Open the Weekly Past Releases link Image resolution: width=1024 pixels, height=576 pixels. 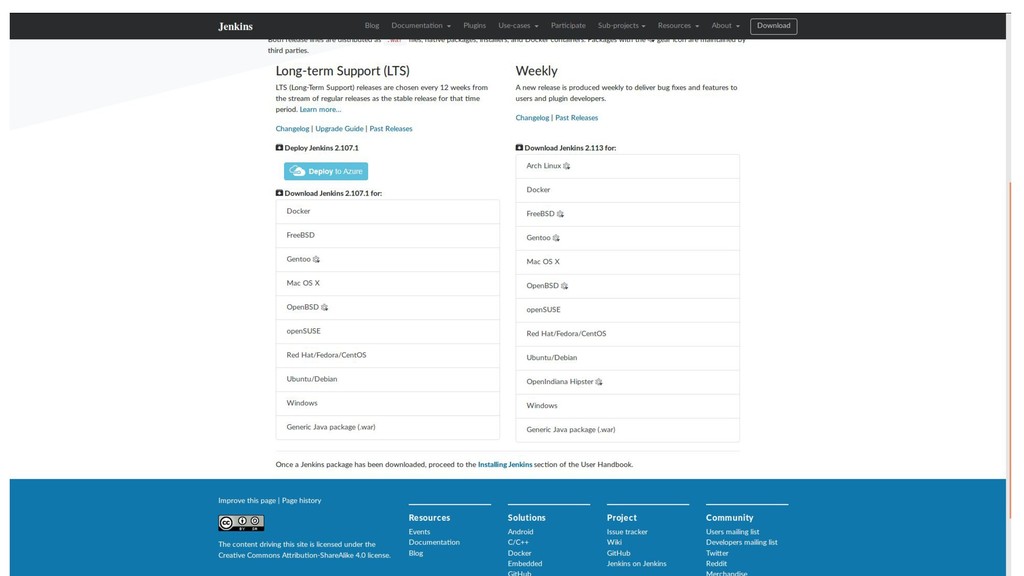tap(576, 118)
